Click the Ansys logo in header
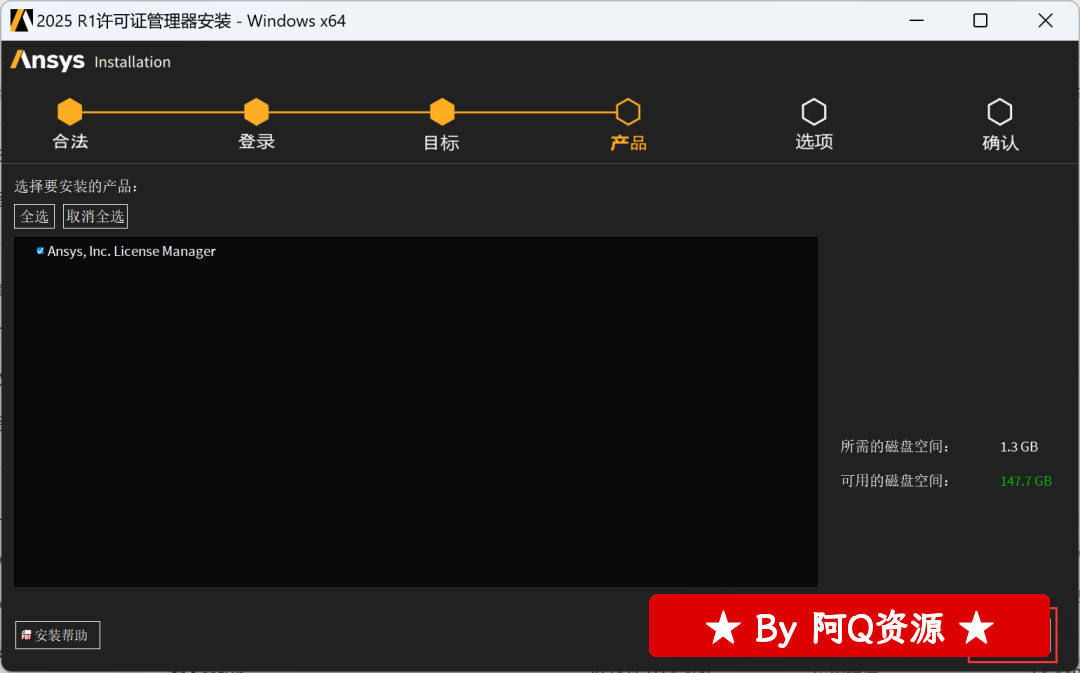The height and width of the screenshot is (673, 1080). coord(48,61)
